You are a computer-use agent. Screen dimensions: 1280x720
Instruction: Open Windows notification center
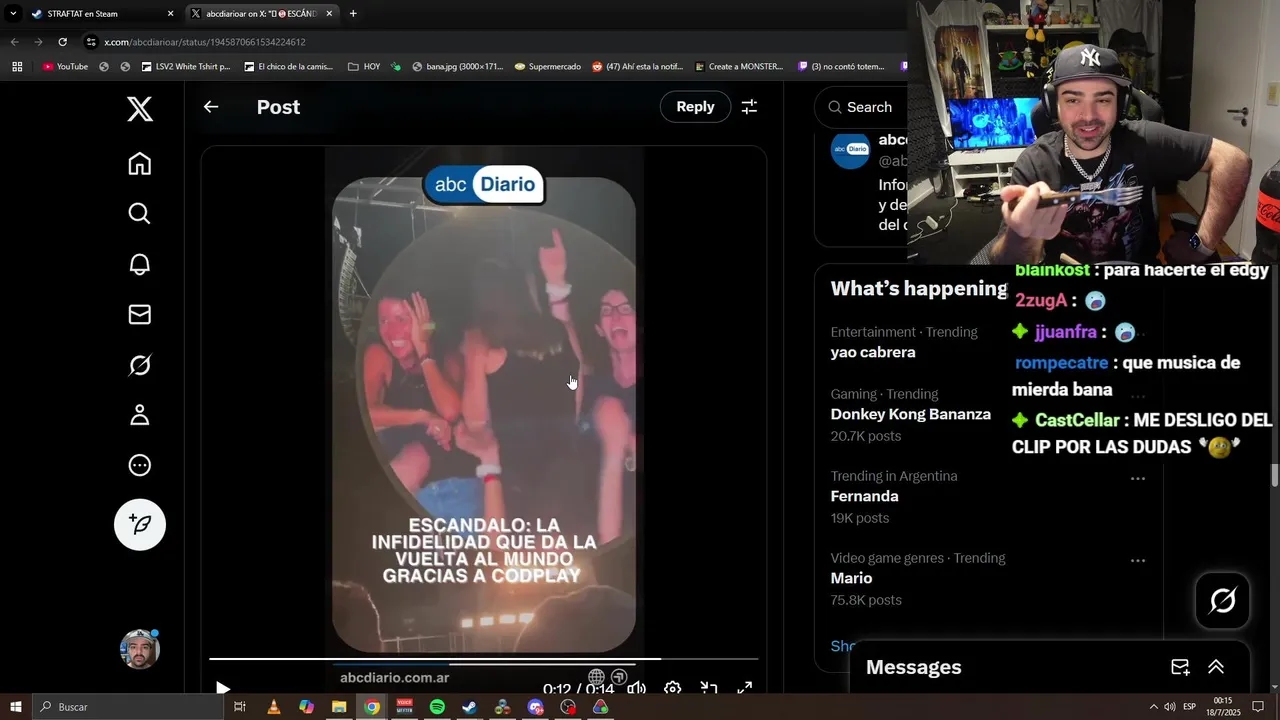coord(1258,707)
